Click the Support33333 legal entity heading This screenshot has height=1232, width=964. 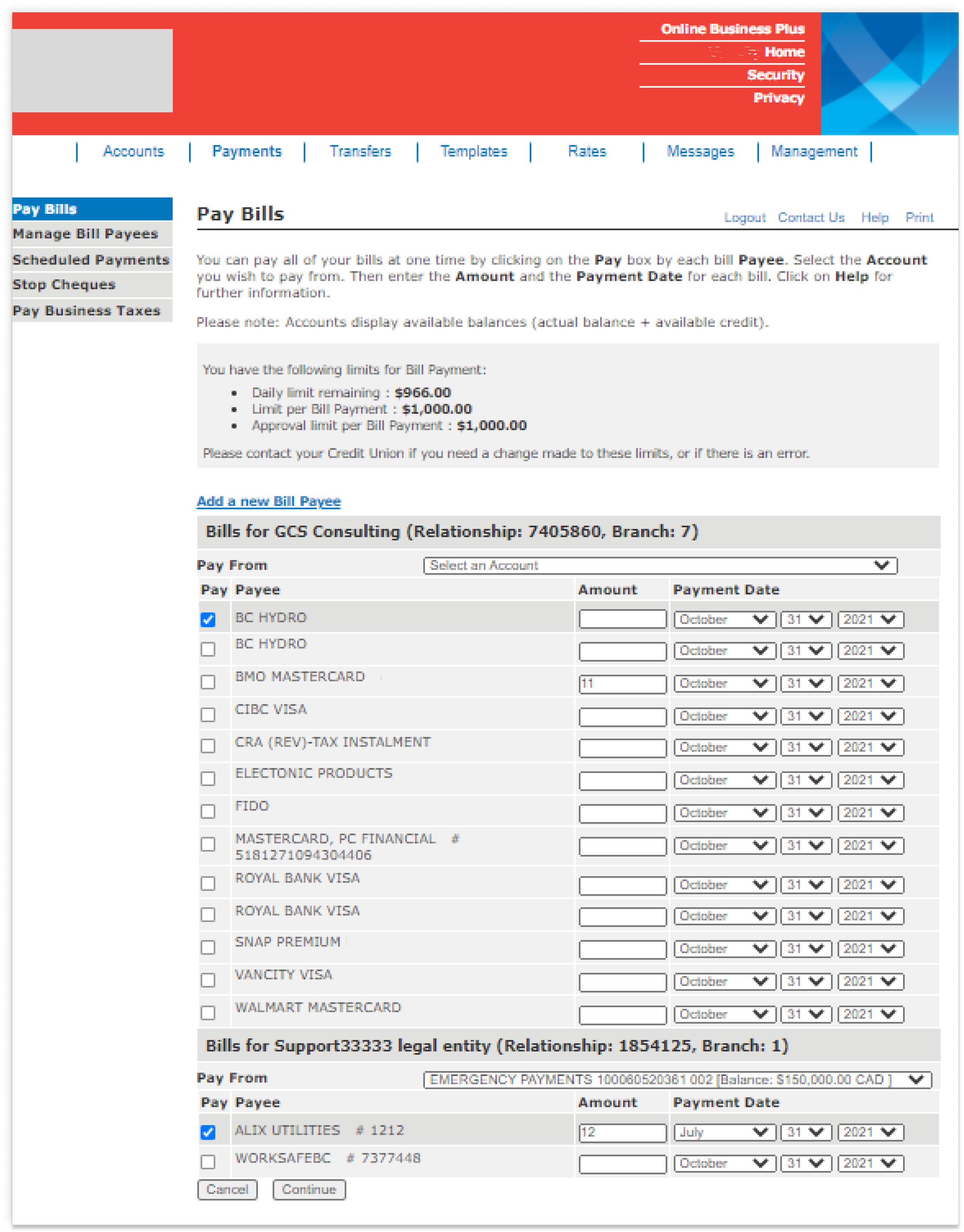(x=497, y=1046)
